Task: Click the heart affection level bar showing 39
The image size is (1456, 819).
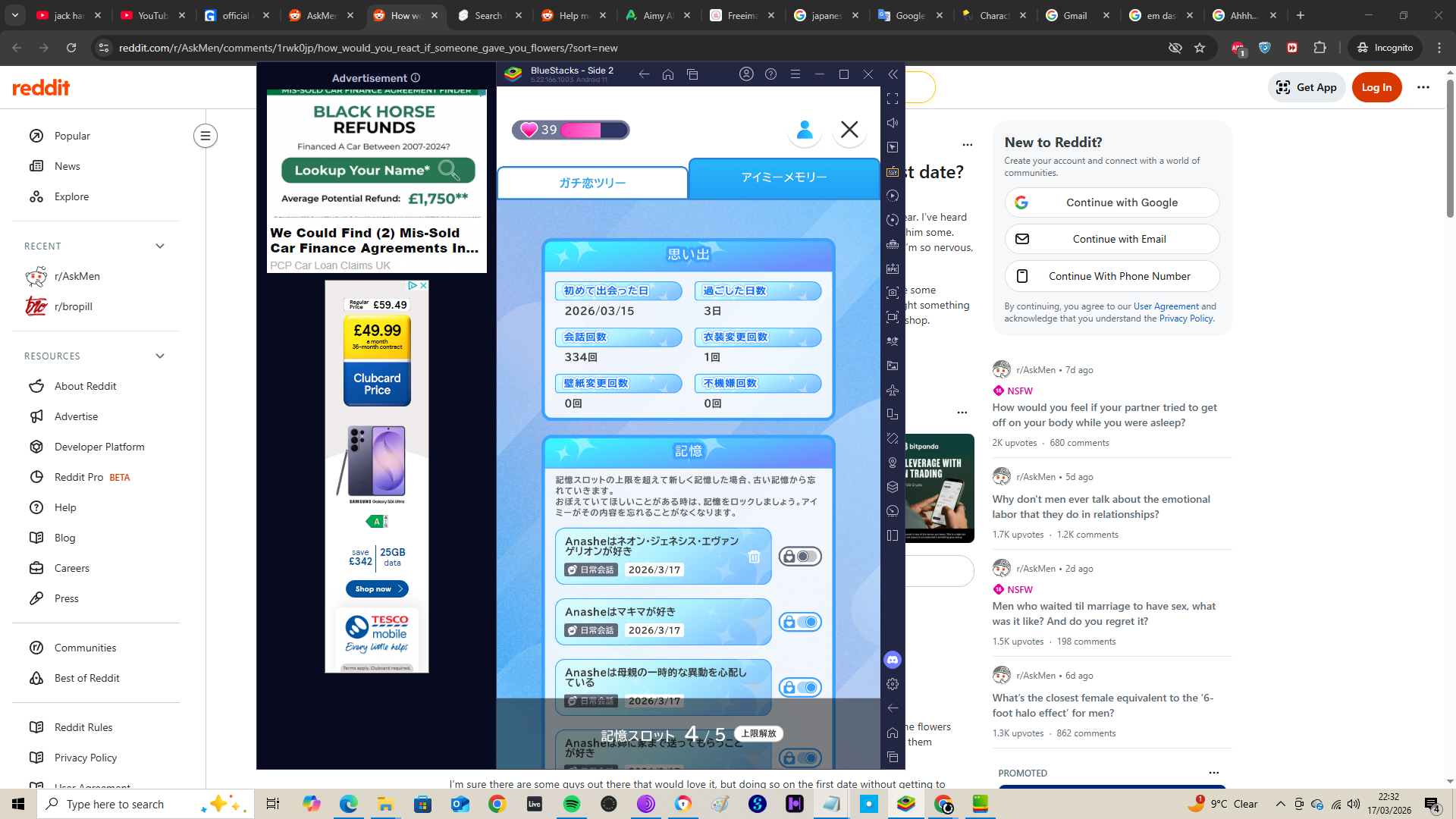Action: (x=571, y=130)
